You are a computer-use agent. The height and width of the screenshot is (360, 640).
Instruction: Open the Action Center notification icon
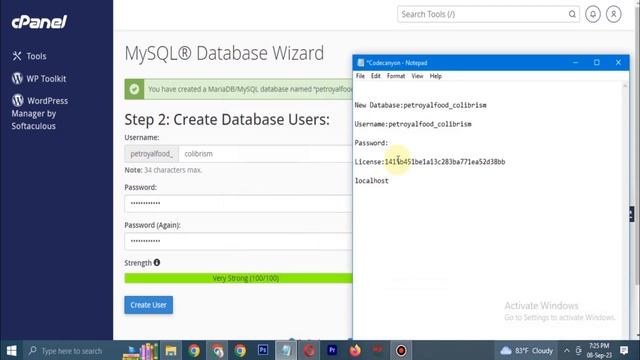624,350
